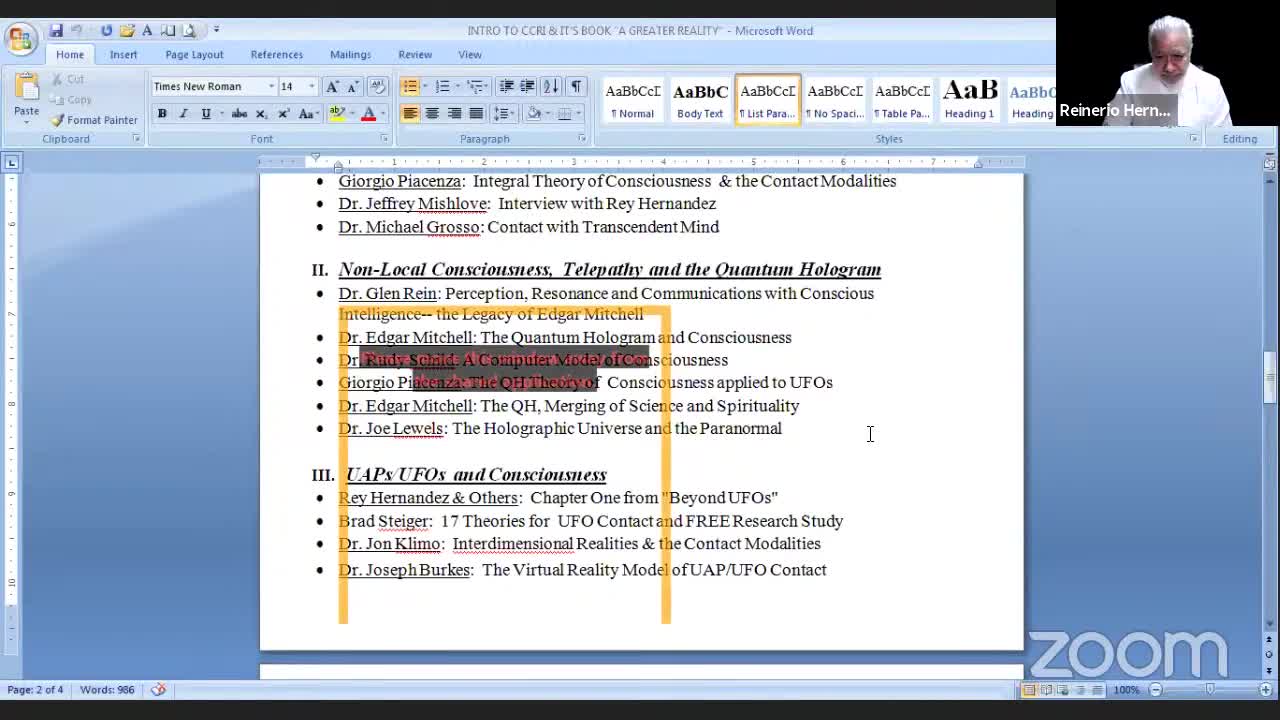This screenshot has width=1280, height=720.
Task: Click the Redo icon in Quick Access Toolbar
Action: [106, 30]
